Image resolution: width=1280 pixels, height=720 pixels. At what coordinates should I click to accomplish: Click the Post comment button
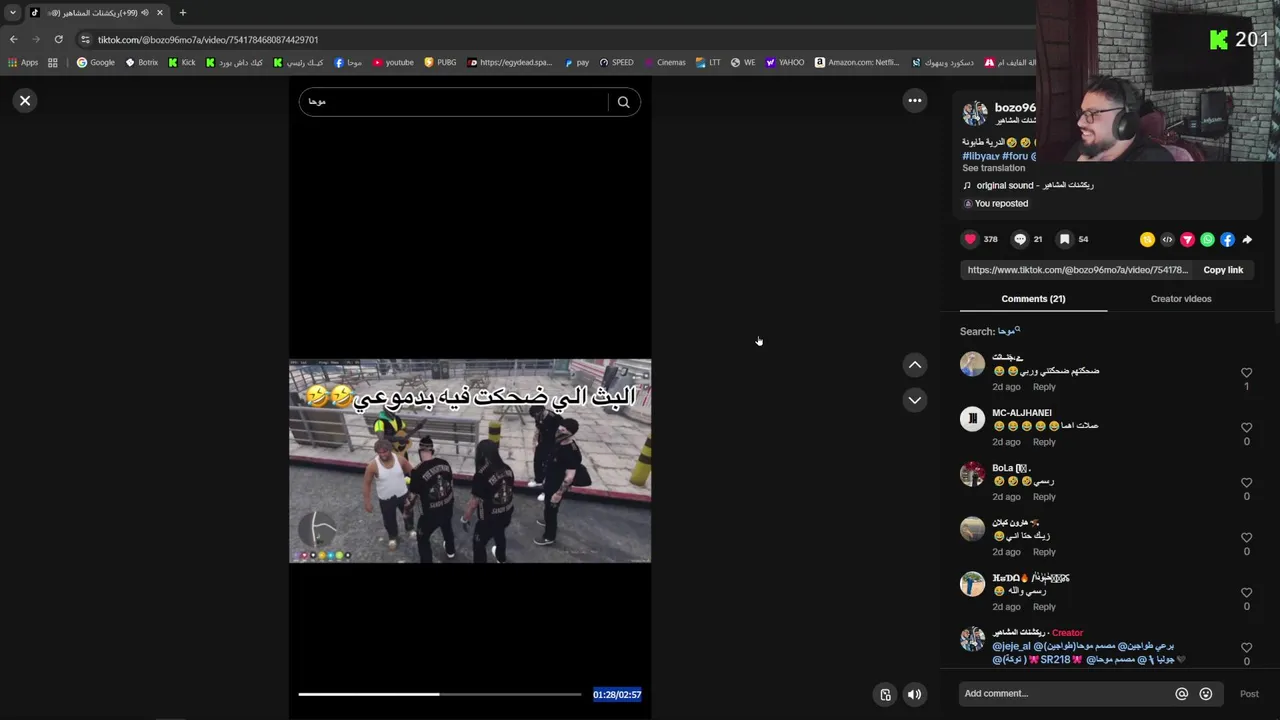pyautogui.click(x=1249, y=694)
